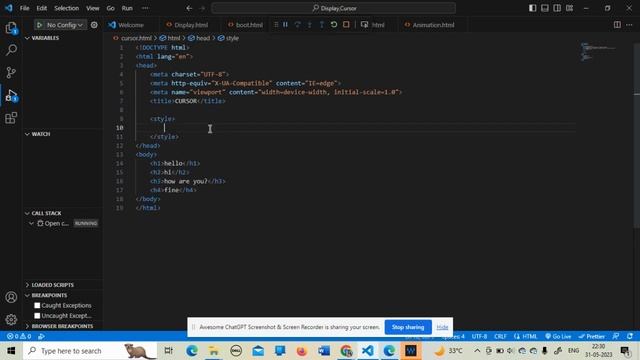Viewport: 640px width, 360px height.
Task: Switch to the Welcome tab
Action: 131,25
